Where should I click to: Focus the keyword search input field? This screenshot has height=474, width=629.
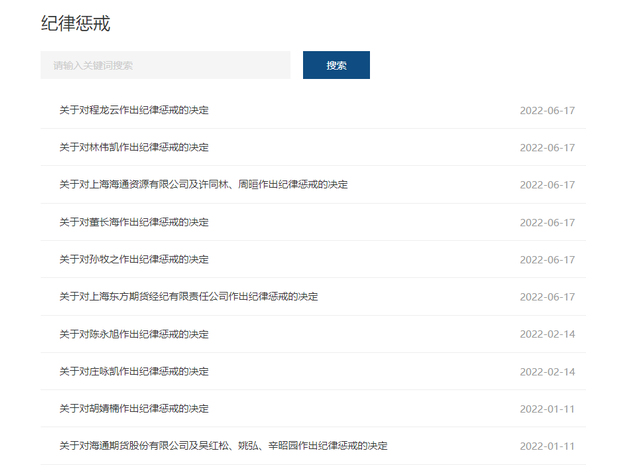(165, 65)
